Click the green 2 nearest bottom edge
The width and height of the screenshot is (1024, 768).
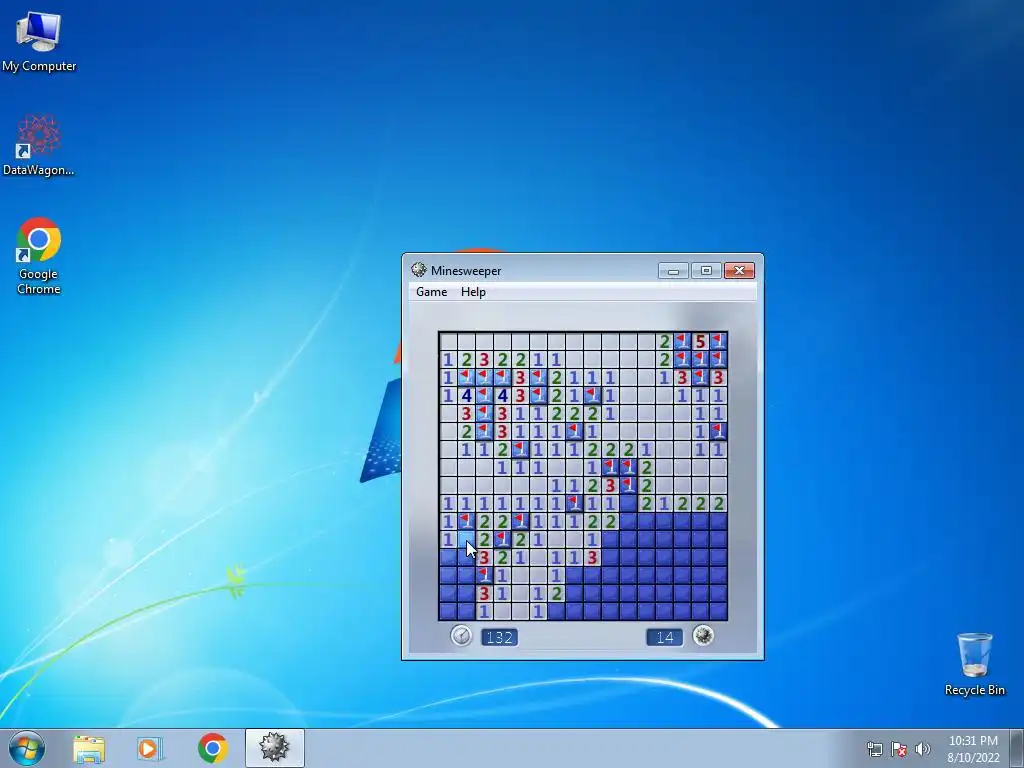[556, 594]
